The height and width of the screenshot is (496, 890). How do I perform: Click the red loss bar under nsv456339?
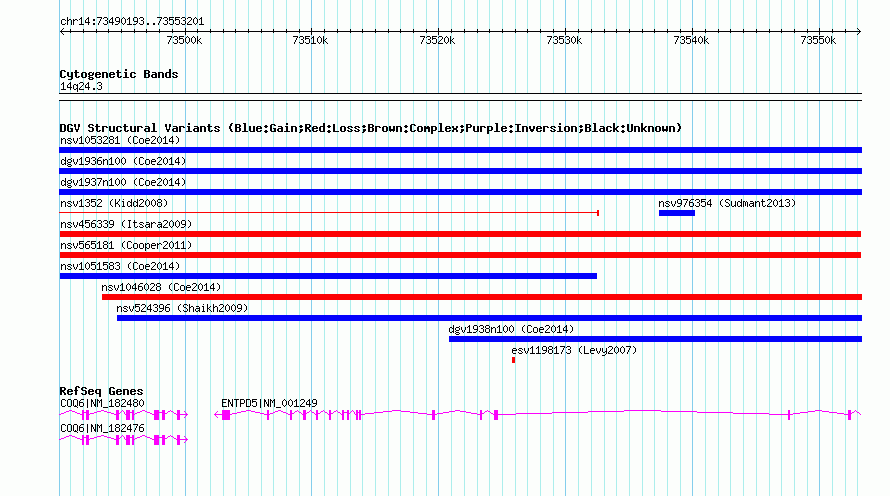[460, 234]
